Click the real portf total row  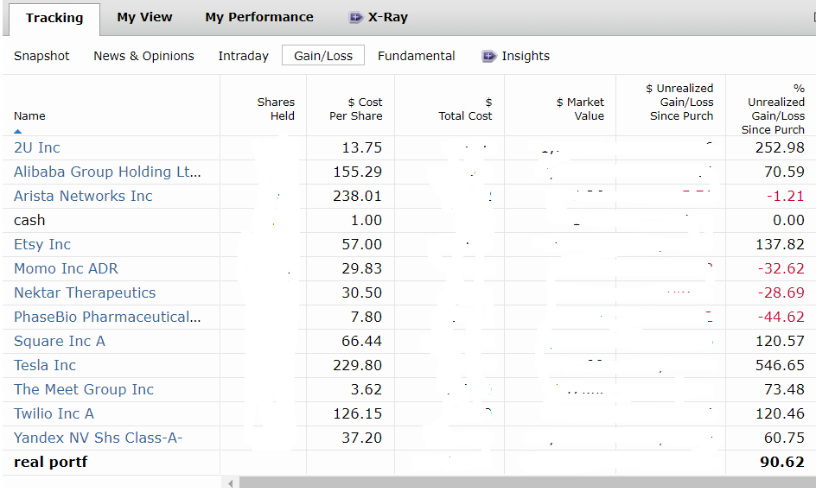coord(51,462)
